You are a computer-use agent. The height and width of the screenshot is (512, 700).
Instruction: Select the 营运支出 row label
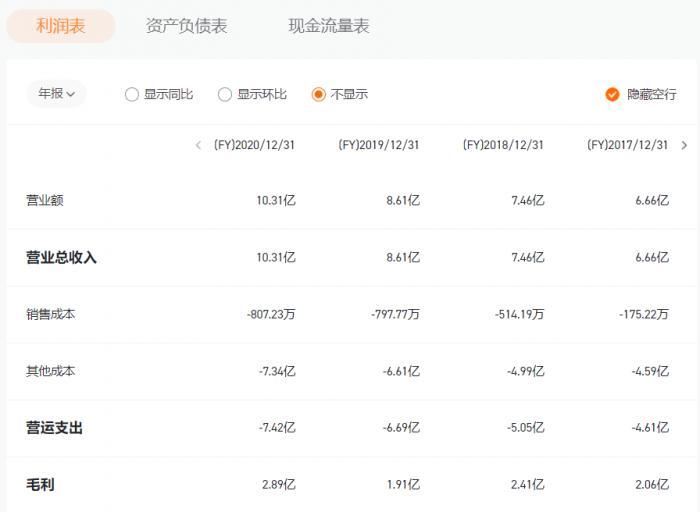(54, 428)
